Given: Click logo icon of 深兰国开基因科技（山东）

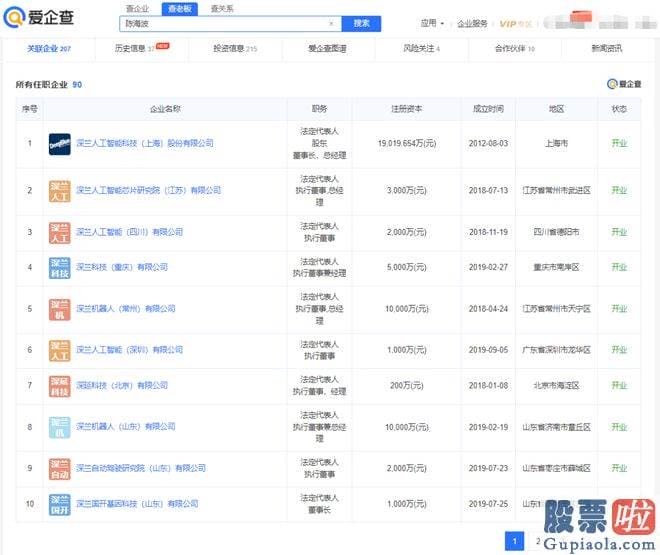Looking at the screenshot, I should 60,505.
